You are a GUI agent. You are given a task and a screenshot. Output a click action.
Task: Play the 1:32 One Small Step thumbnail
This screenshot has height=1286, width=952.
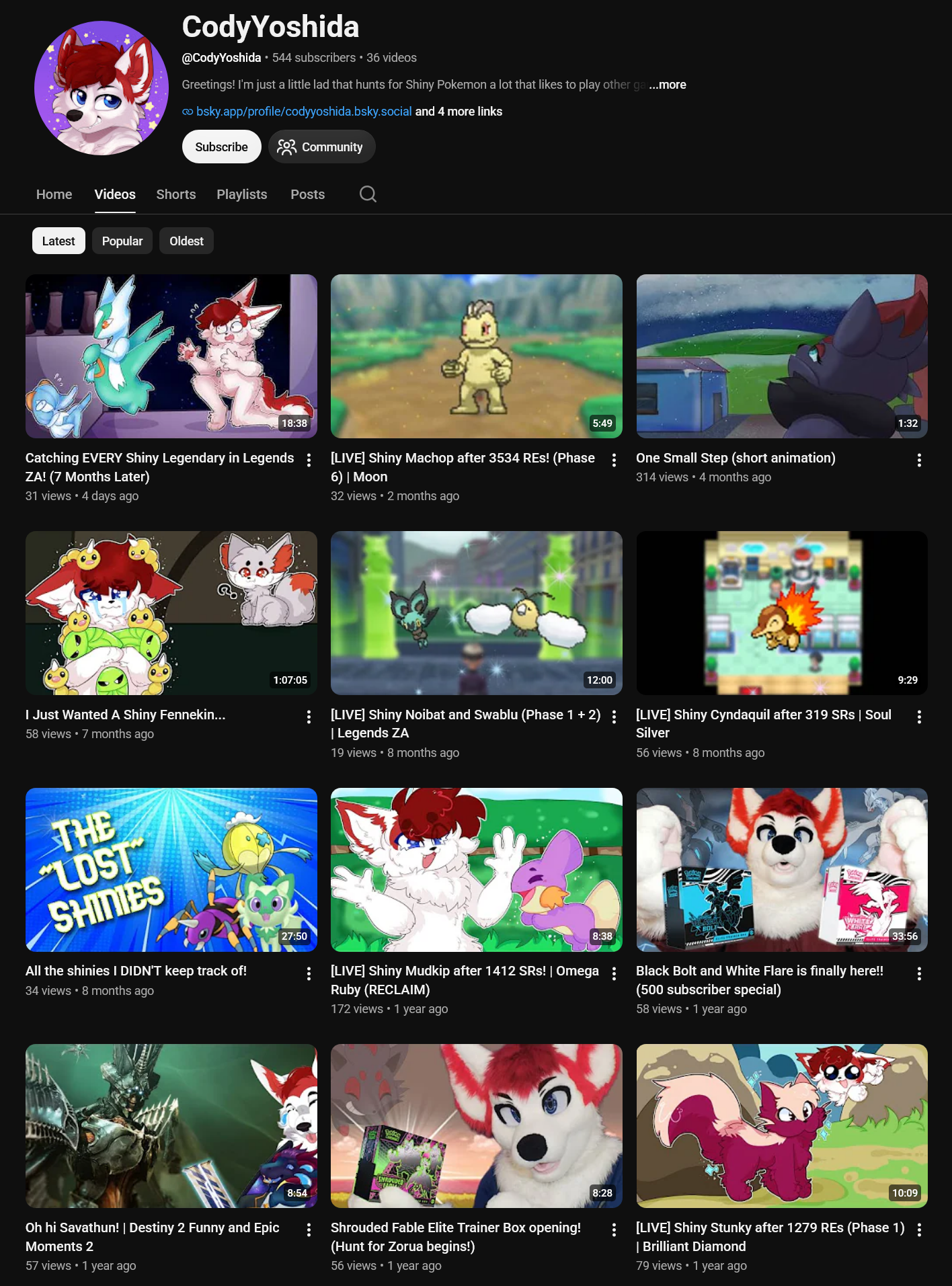[782, 356]
